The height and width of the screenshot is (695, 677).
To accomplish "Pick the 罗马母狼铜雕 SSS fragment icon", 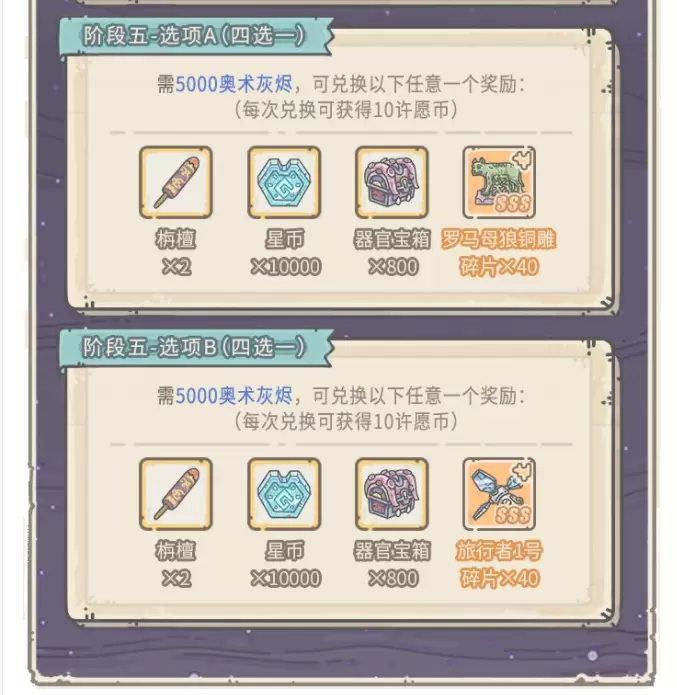I will [499, 182].
